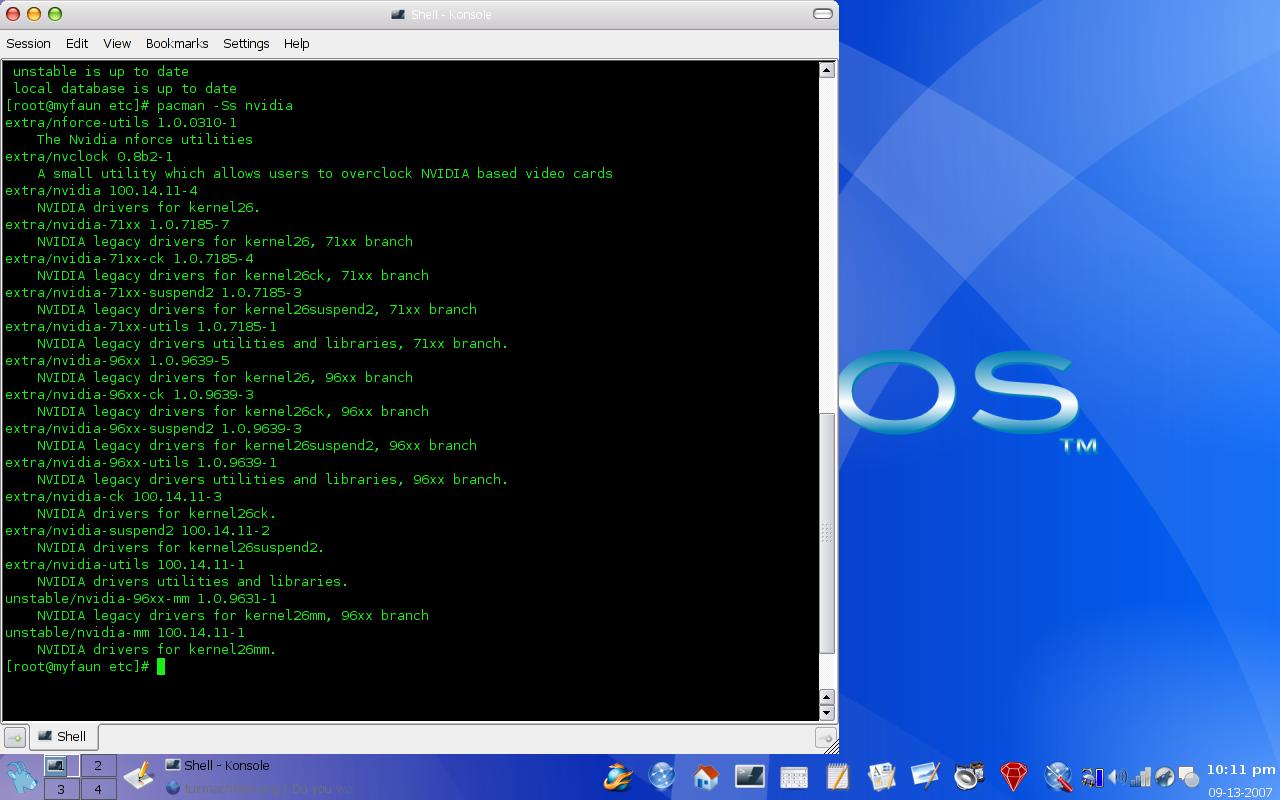The width and height of the screenshot is (1280, 800).
Task: Open the calendar icon in the panel
Action: coord(794,777)
